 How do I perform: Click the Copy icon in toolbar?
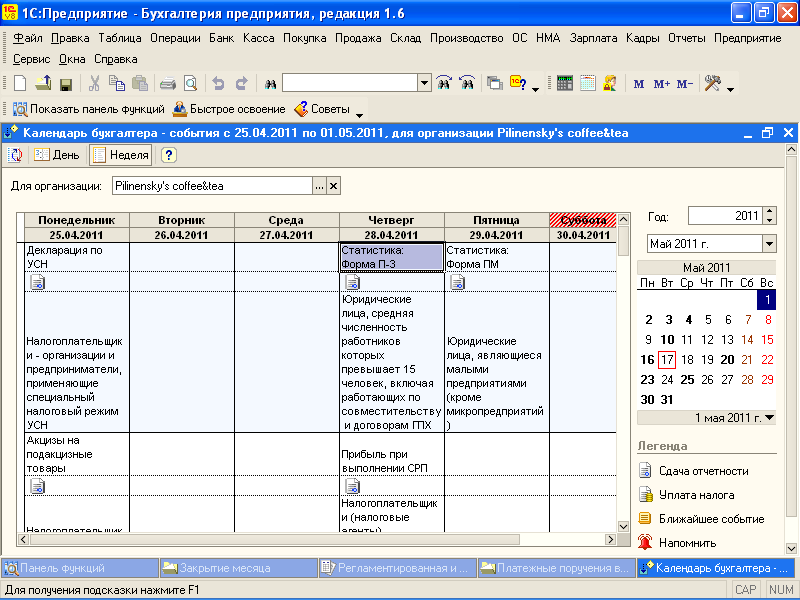click(117, 83)
